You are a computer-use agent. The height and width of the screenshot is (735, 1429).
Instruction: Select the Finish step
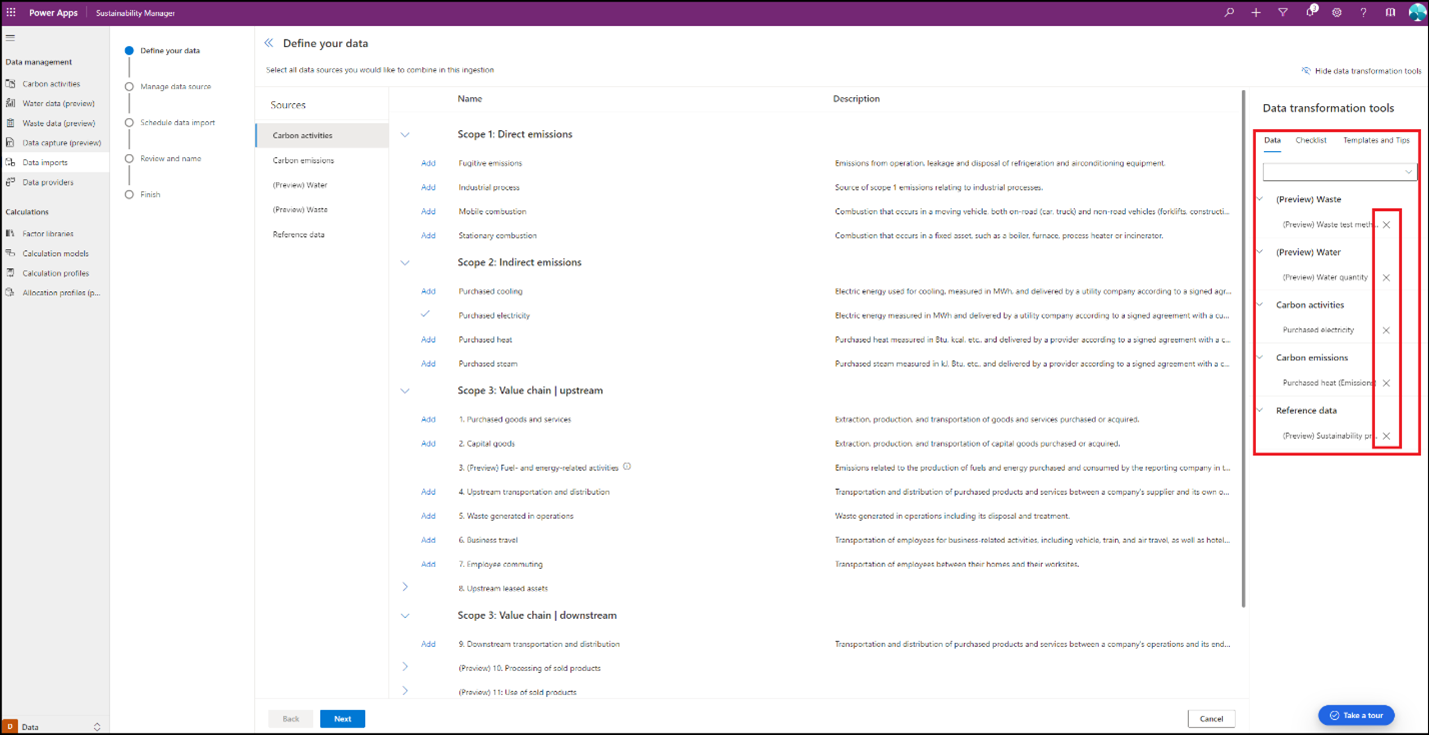tap(150, 195)
